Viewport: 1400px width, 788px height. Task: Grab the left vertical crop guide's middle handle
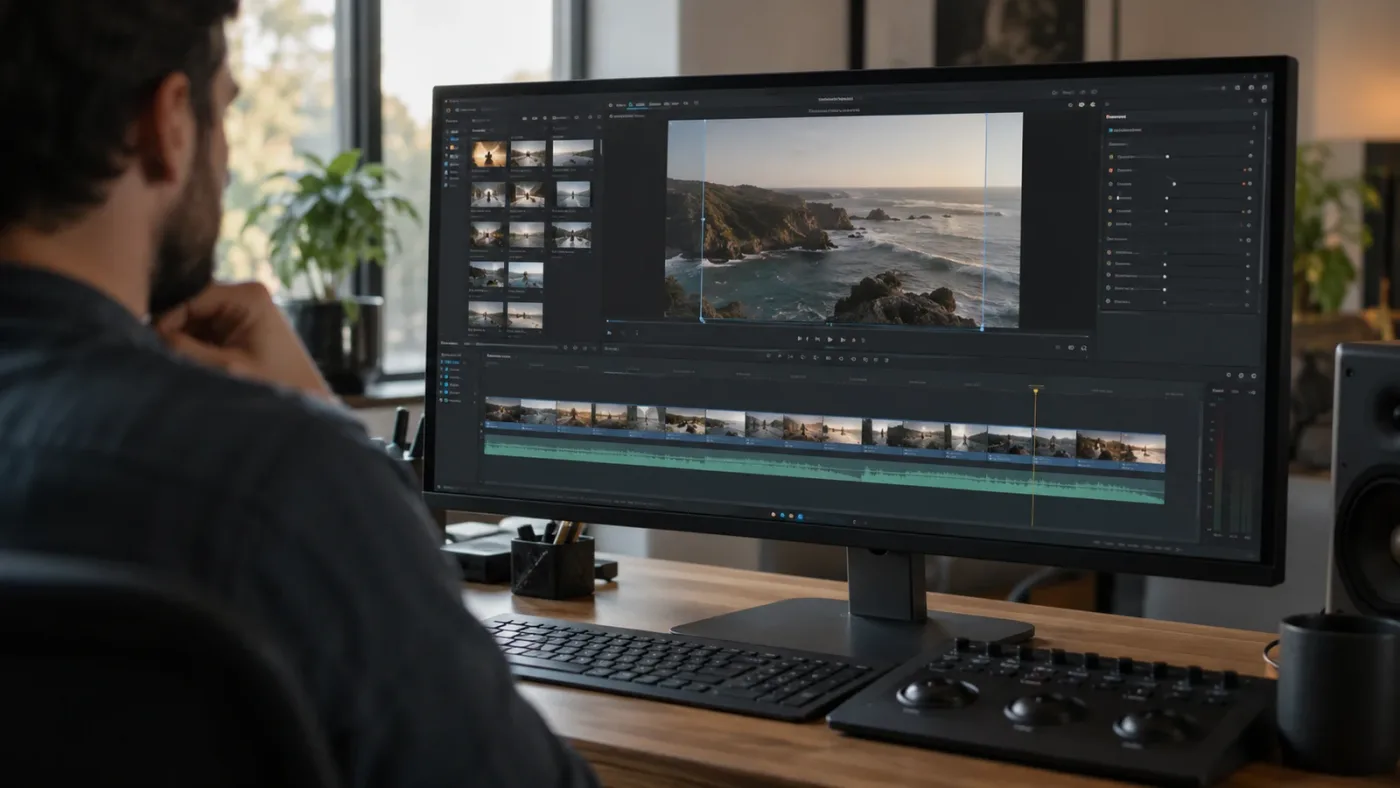(x=701, y=218)
